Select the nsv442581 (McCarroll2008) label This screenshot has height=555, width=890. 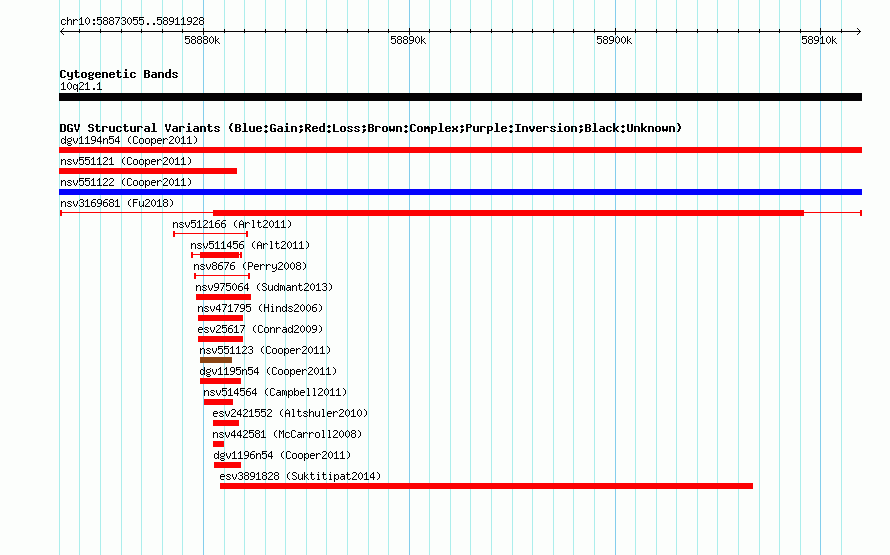(x=287, y=434)
